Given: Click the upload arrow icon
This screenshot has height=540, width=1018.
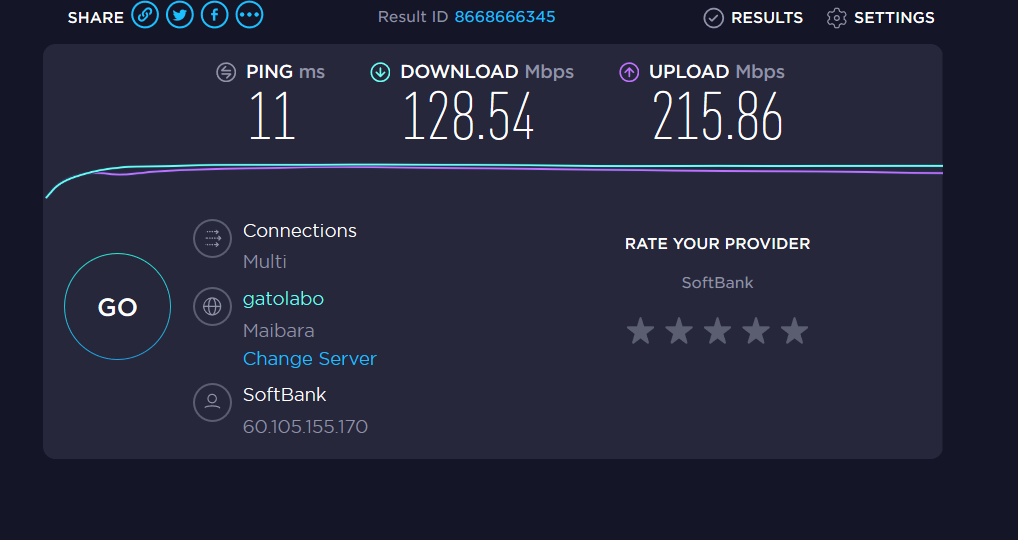Looking at the screenshot, I should 629,72.
